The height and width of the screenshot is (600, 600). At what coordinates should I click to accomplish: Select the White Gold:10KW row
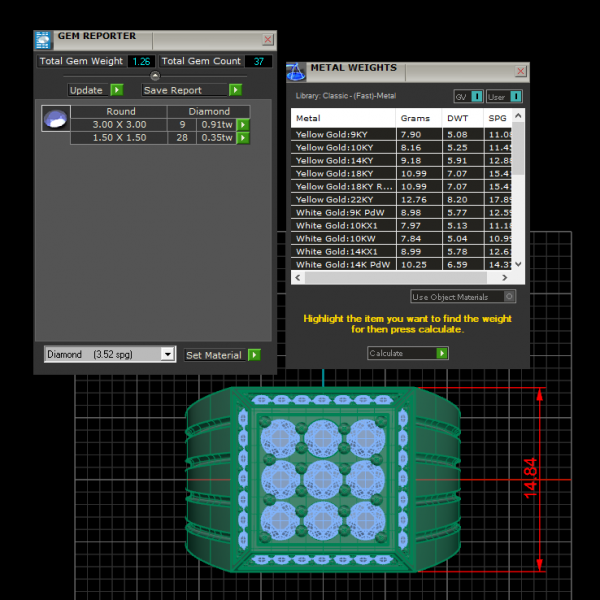click(340, 239)
